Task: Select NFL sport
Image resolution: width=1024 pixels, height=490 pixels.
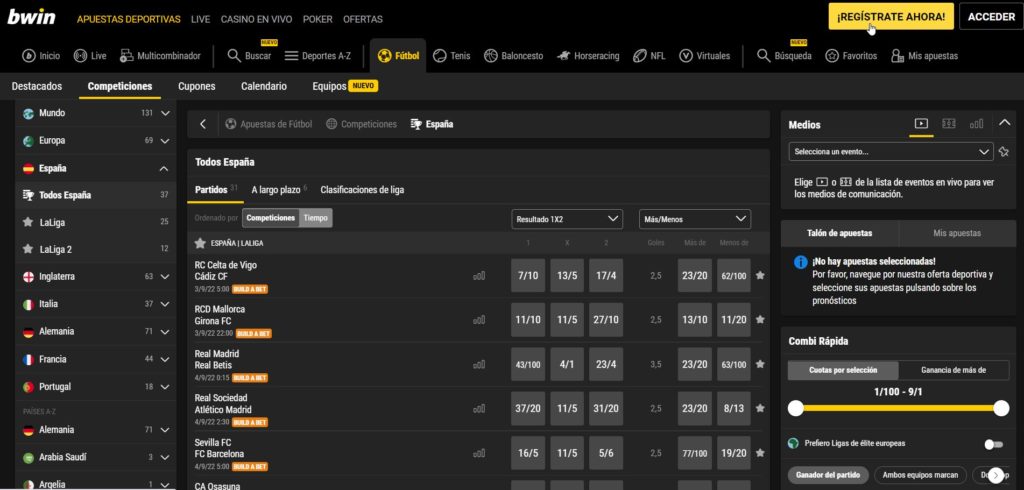Action: pos(649,56)
